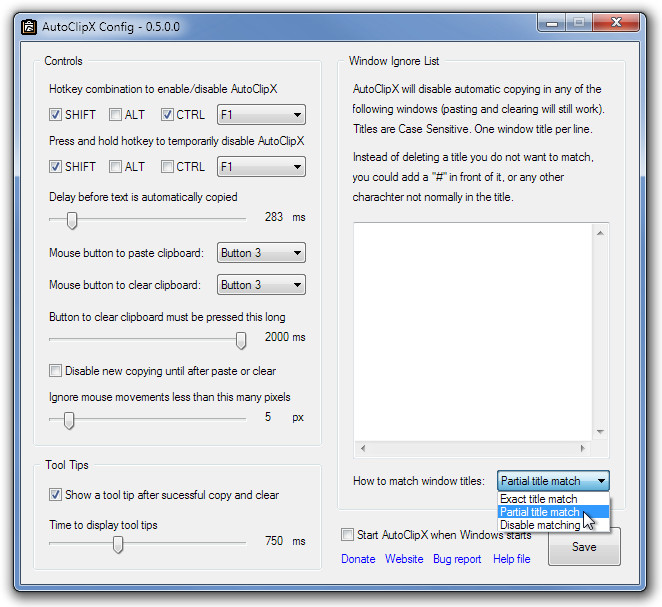Click the copy delay slider thumb

click(72, 220)
